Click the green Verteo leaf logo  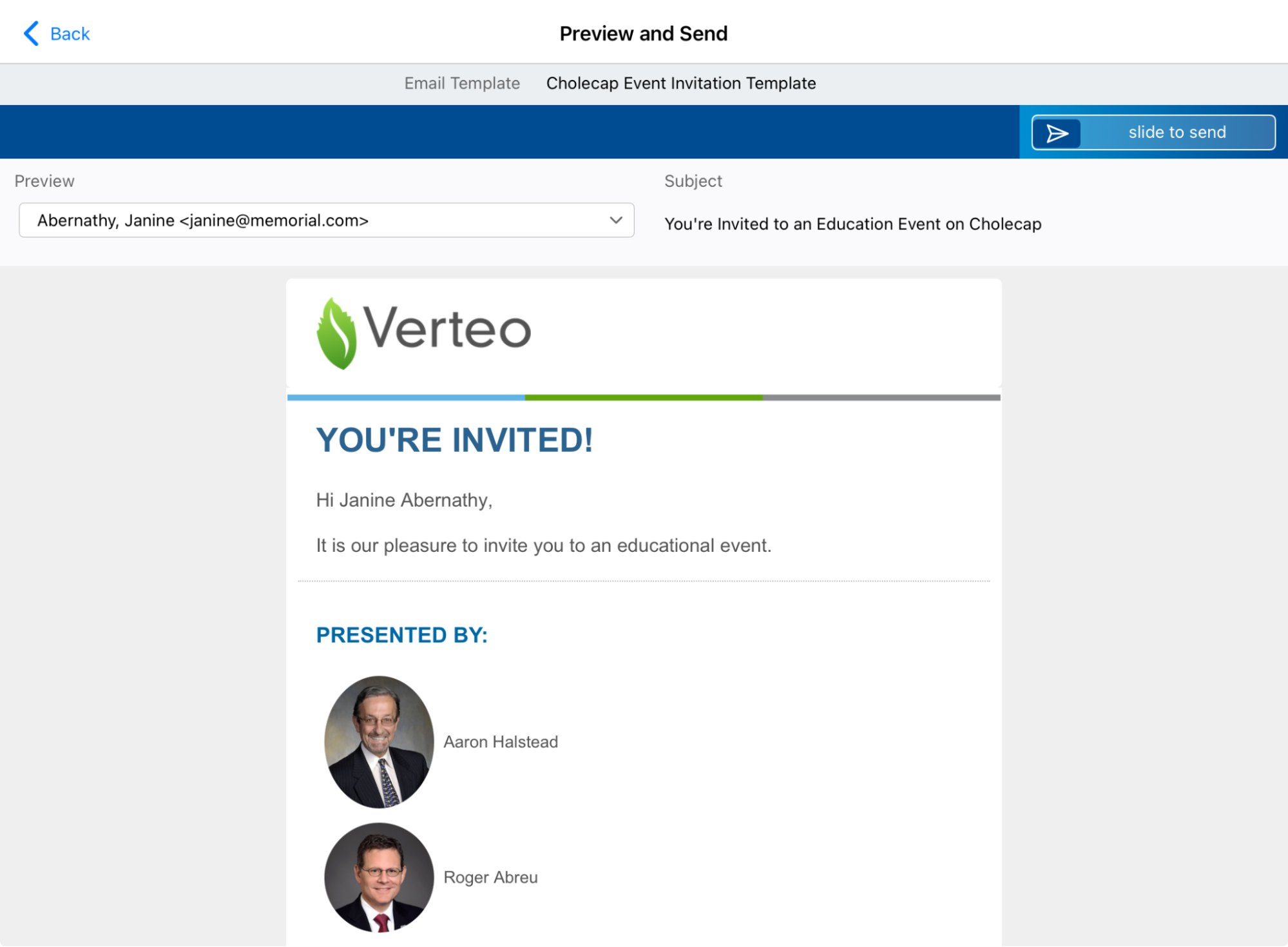(x=336, y=333)
